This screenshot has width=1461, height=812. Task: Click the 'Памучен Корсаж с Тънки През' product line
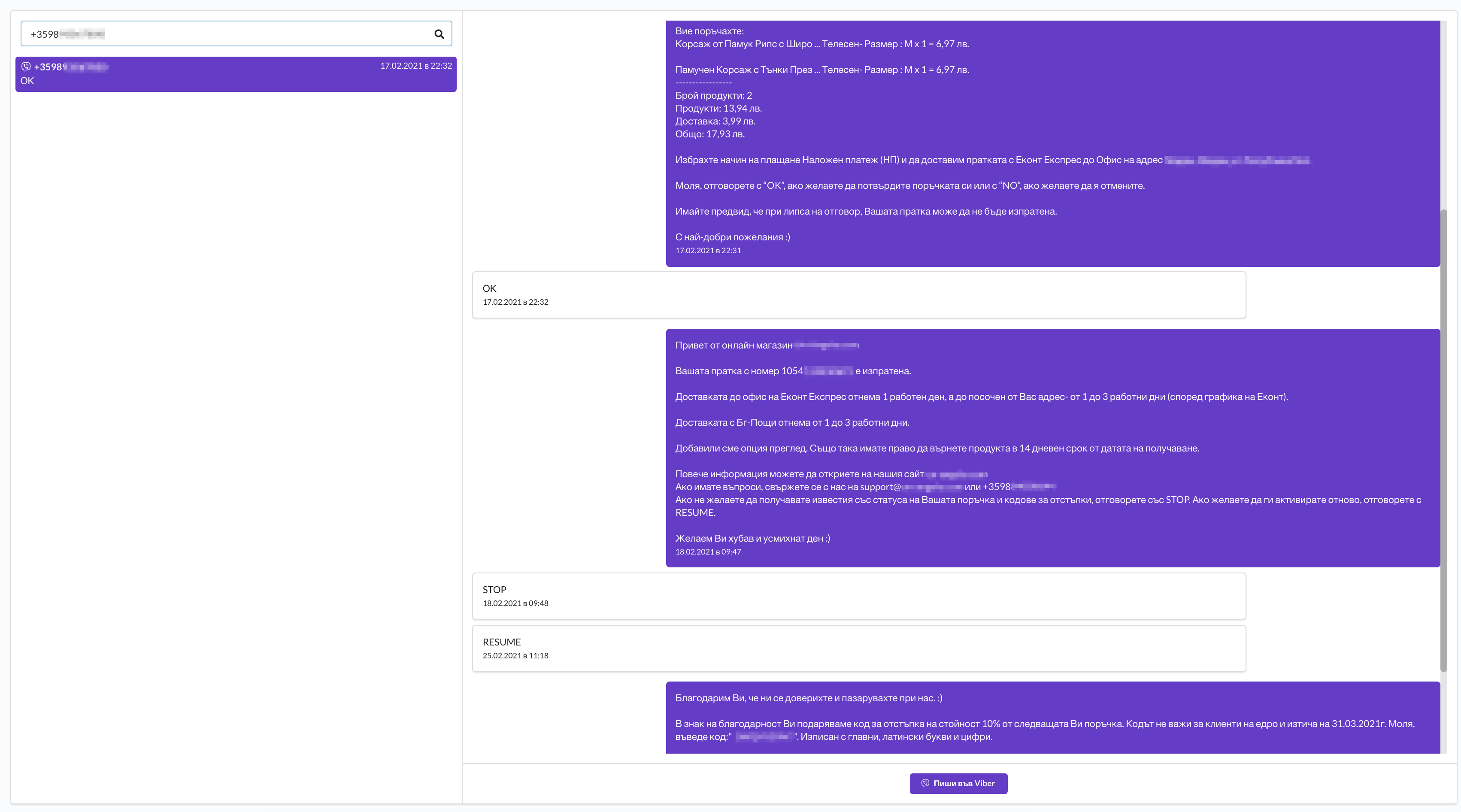coord(822,70)
